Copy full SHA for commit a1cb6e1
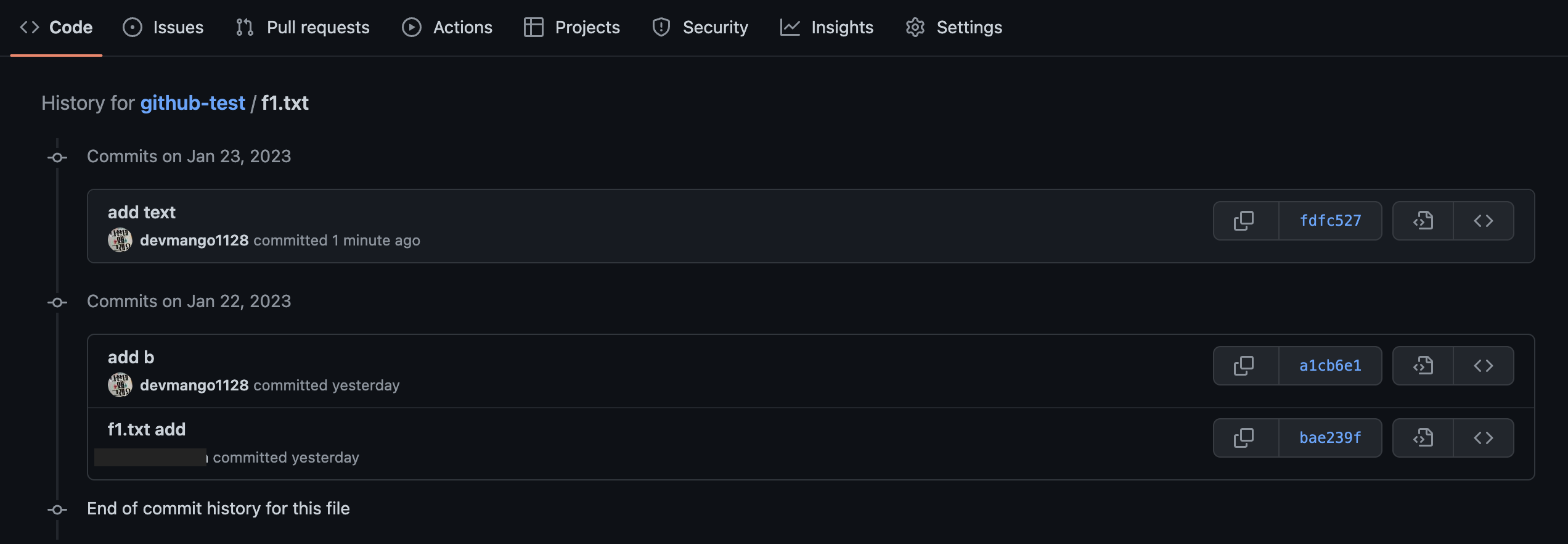 [1246, 366]
